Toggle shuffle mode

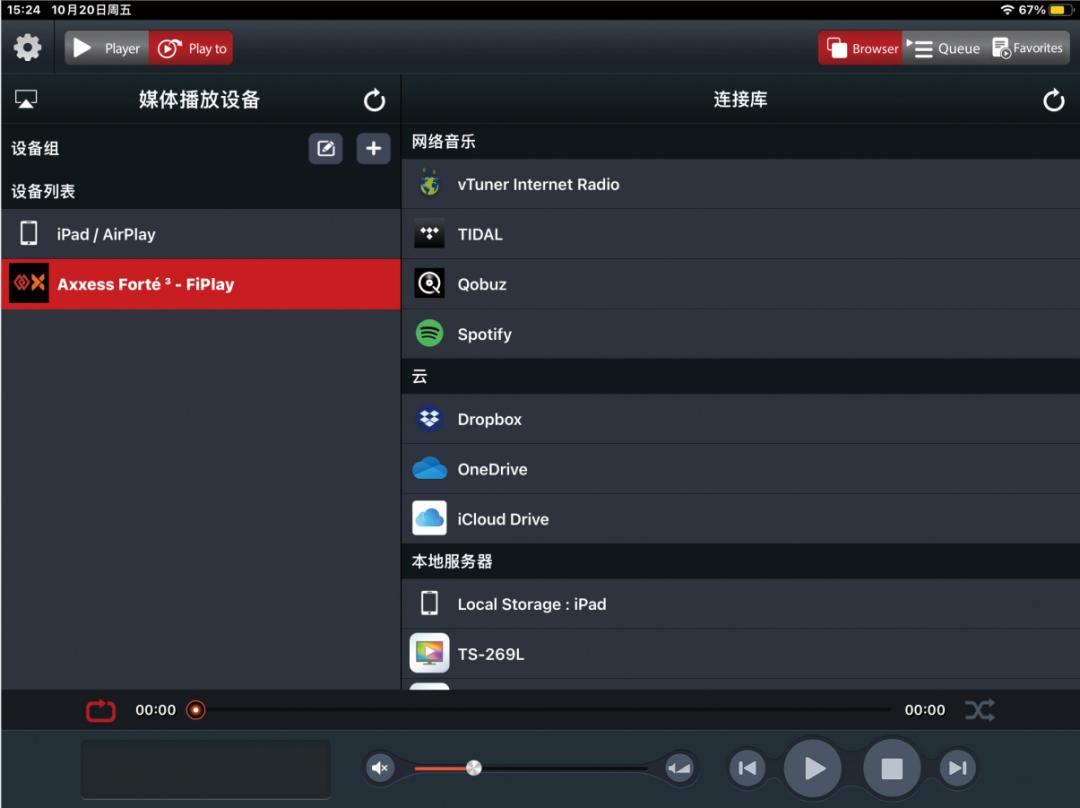coord(979,710)
